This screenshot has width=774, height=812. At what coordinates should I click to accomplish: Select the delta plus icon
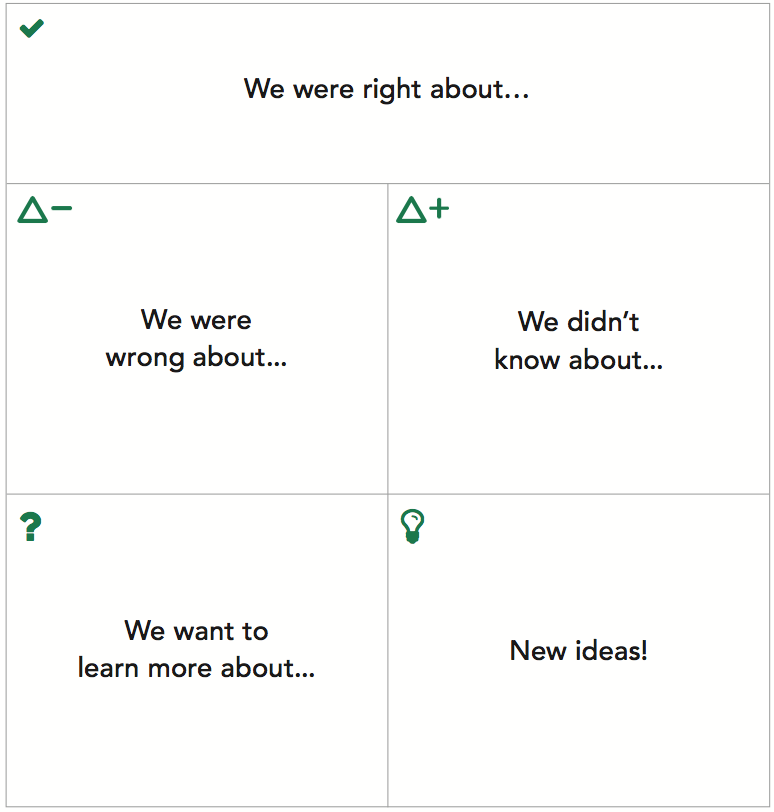(x=423, y=210)
